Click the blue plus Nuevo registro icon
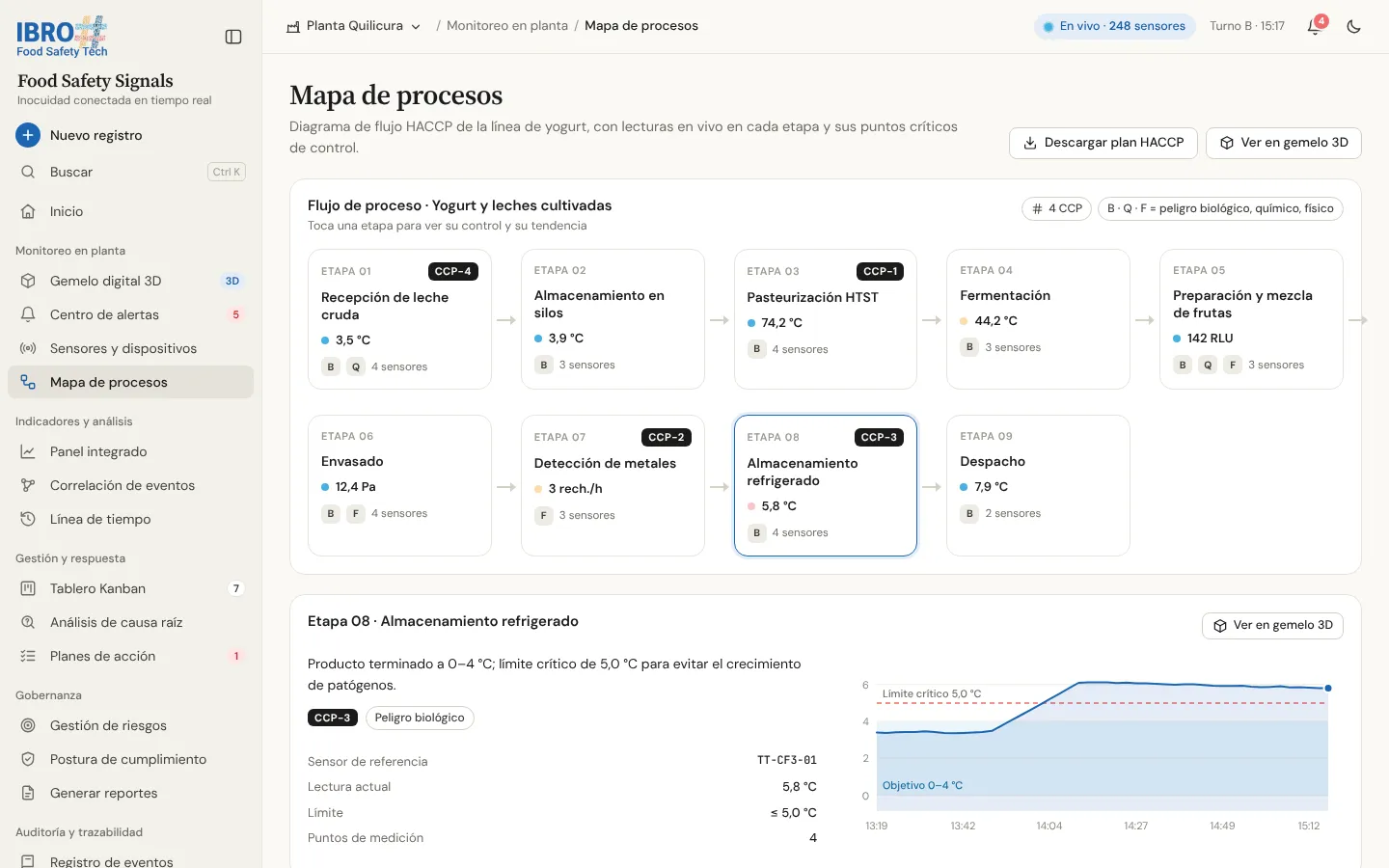Viewport: 1389px width, 868px height. [28, 135]
